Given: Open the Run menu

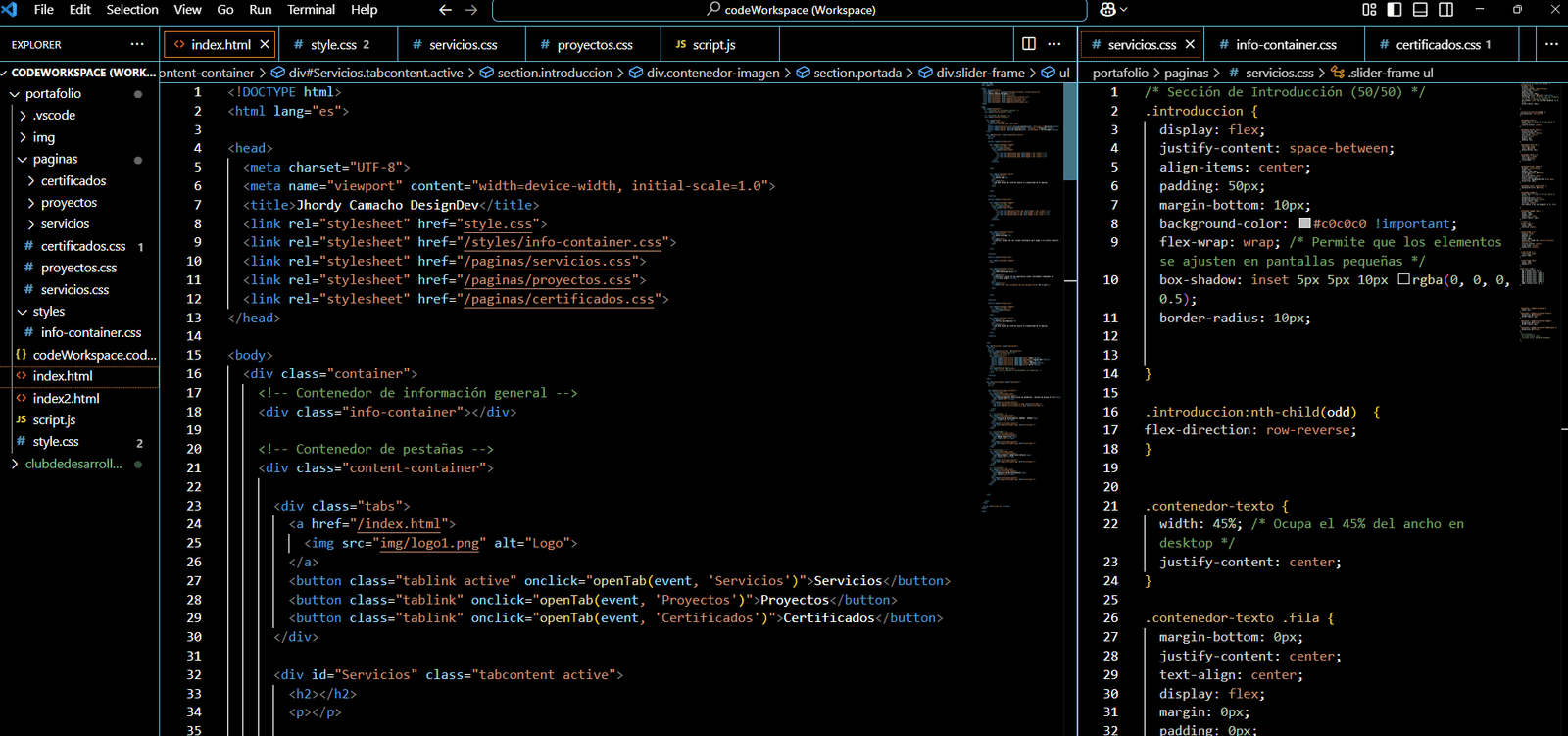Looking at the screenshot, I should click(261, 10).
